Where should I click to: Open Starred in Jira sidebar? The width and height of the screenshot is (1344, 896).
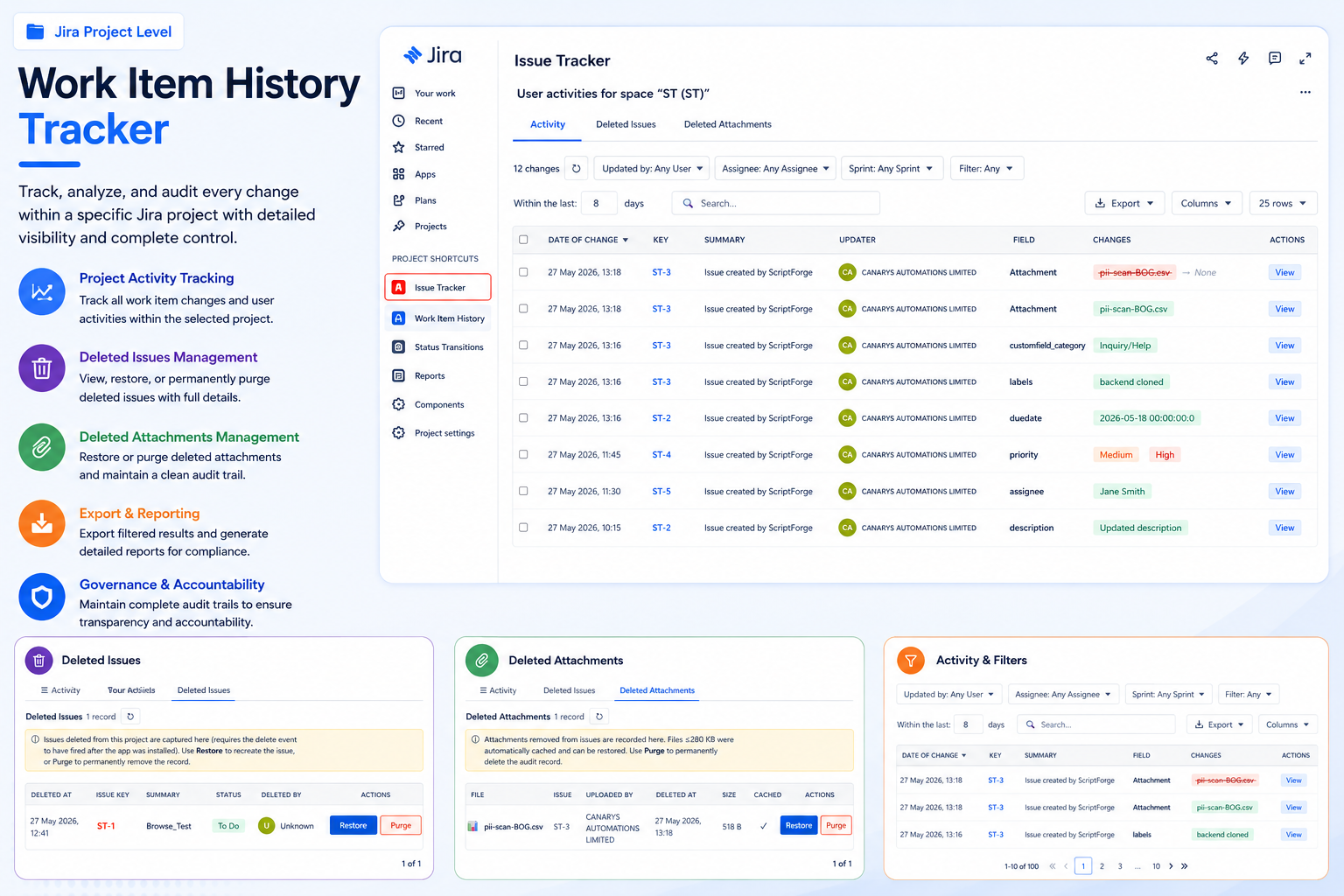click(x=429, y=147)
